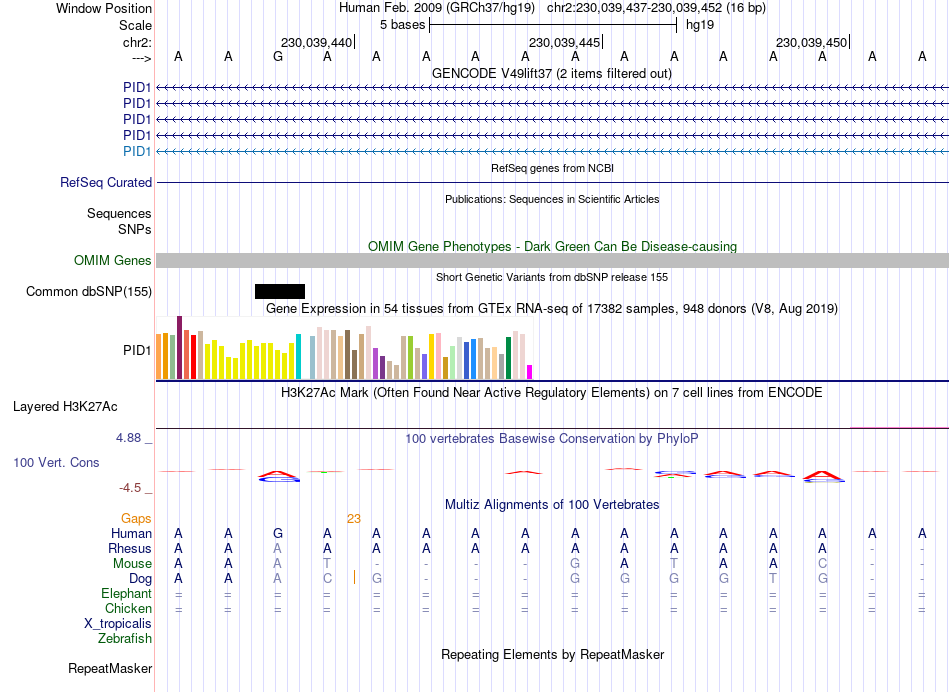Click the "SNPs" publications track label
The height and width of the screenshot is (692, 950).
tap(135, 229)
